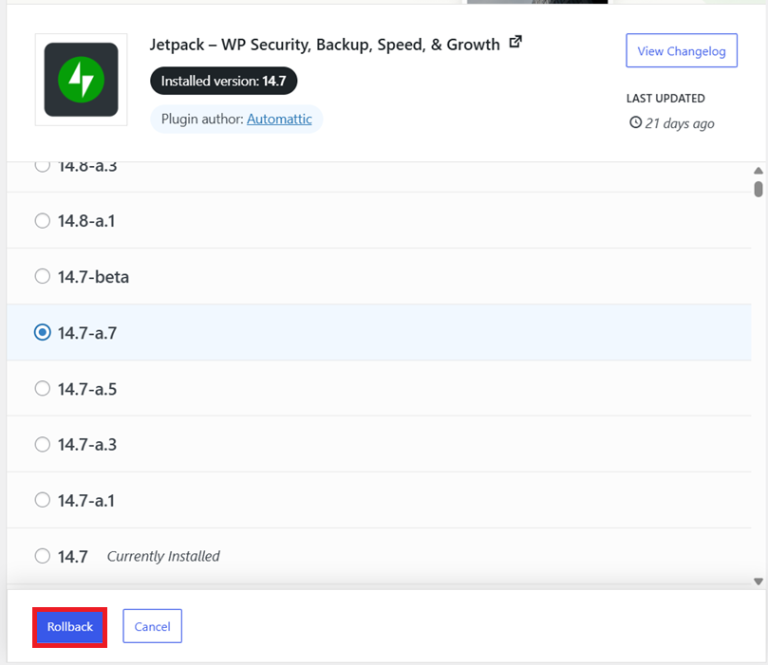Click the 21 days ago text

679,123
